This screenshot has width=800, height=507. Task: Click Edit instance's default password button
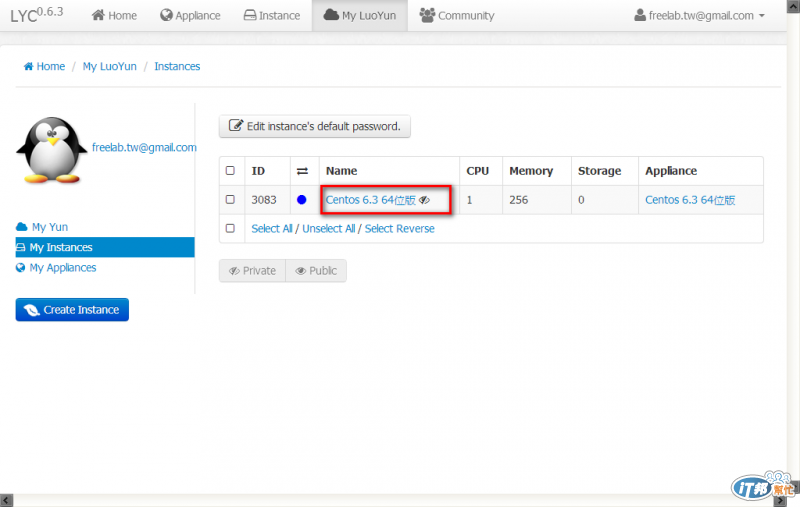(315, 126)
